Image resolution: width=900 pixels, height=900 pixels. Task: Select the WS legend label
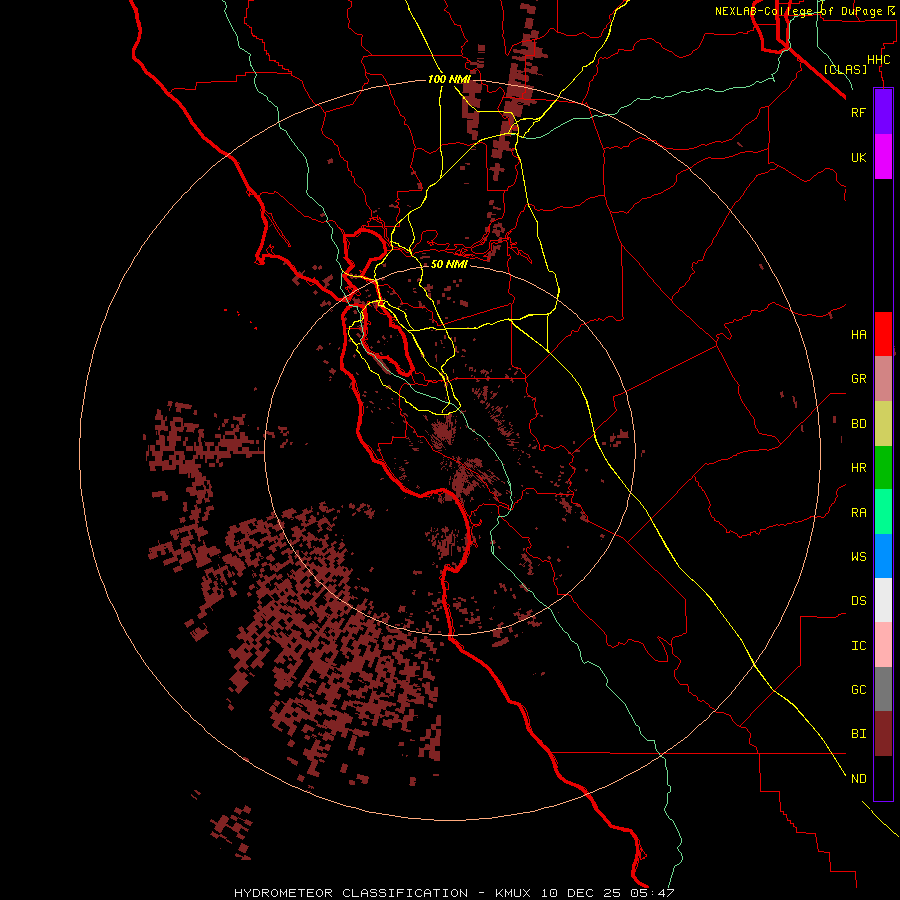(858, 556)
